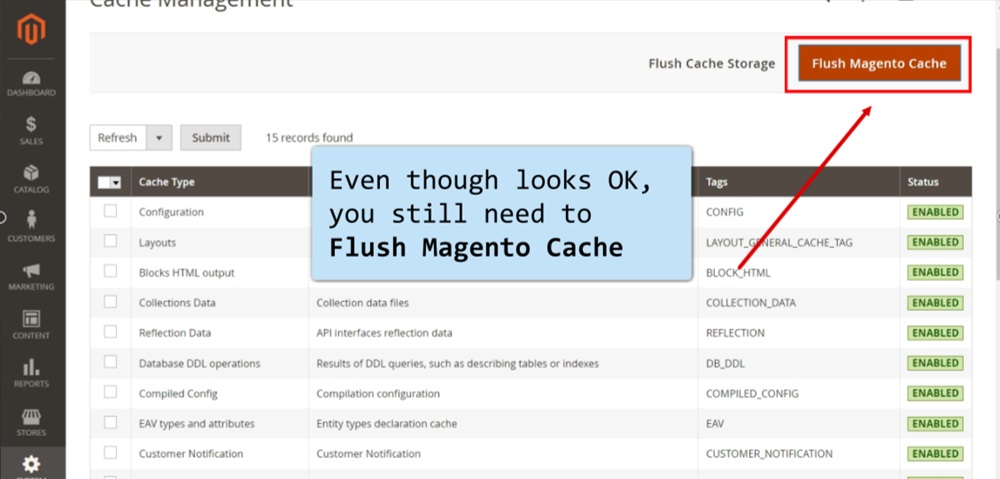Screen dimensions: 1000x479
Task: Check the Configuration cache type checkbox
Action: tap(110, 211)
